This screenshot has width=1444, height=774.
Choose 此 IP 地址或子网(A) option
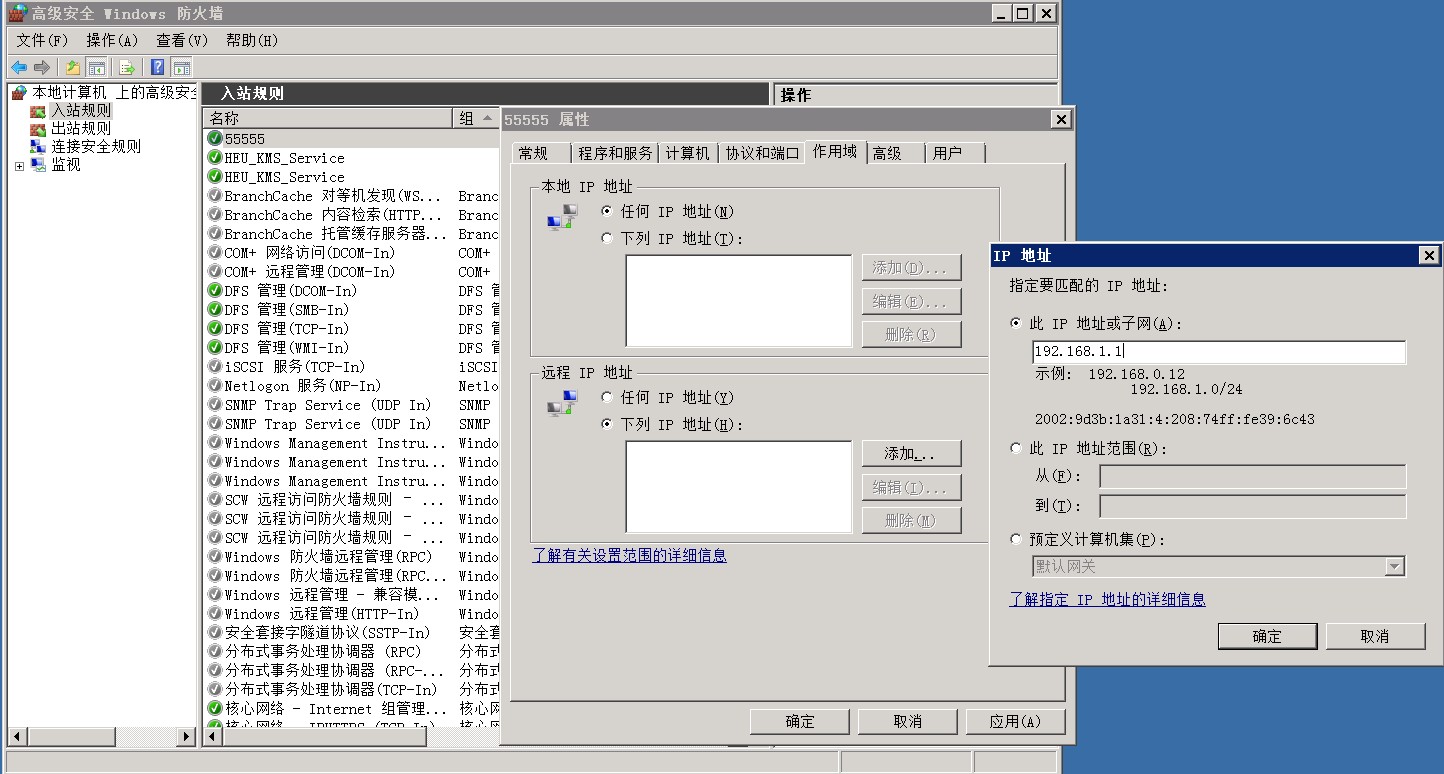click(1017, 324)
